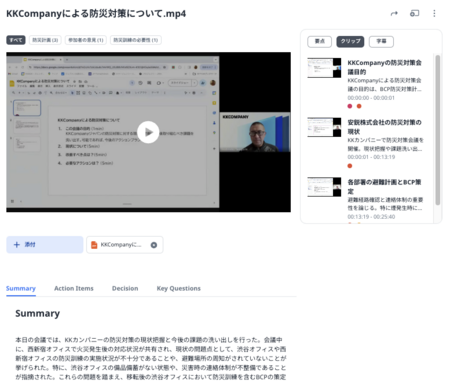Open the first clip thumbnail KKCompanyの防災対策会議目的
This screenshot has width=450, height=381.
[324, 68]
